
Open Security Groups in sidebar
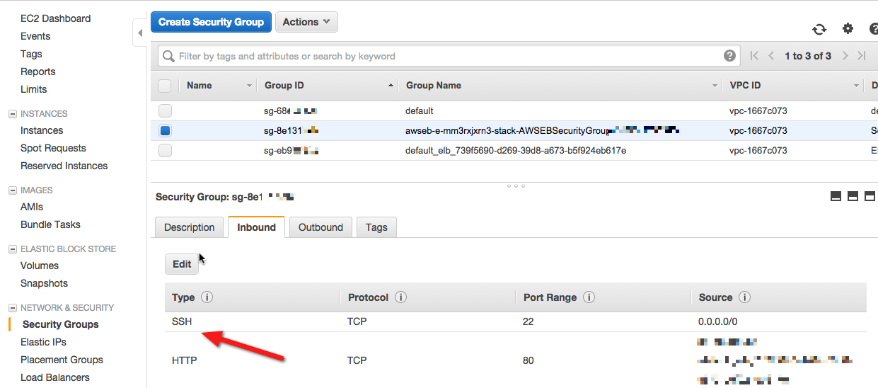(60, 324)
